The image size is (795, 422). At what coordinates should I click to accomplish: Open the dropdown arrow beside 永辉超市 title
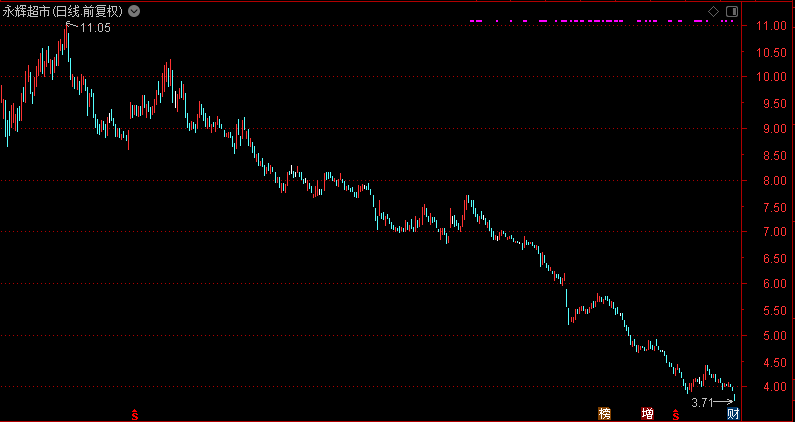(135, 11)
